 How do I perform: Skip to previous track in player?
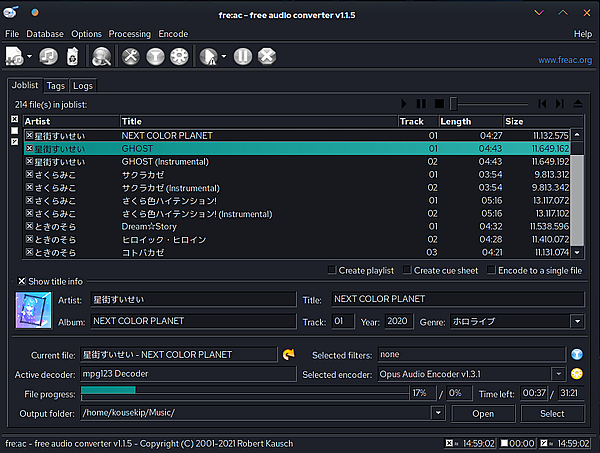click(x=542, y=104)
